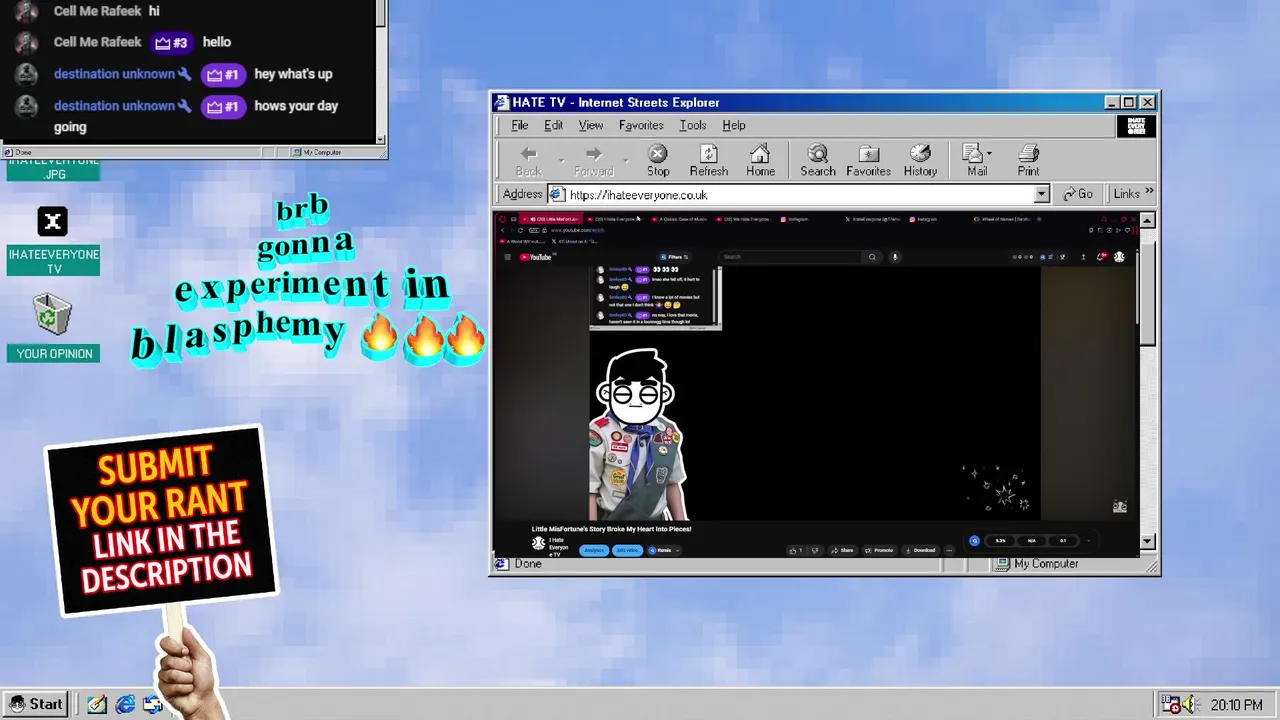The width and height of the screenshot is (1280, 720).
Task: Click the Back button in Internet Streets Explorer
Action: [x=528, y=160]
